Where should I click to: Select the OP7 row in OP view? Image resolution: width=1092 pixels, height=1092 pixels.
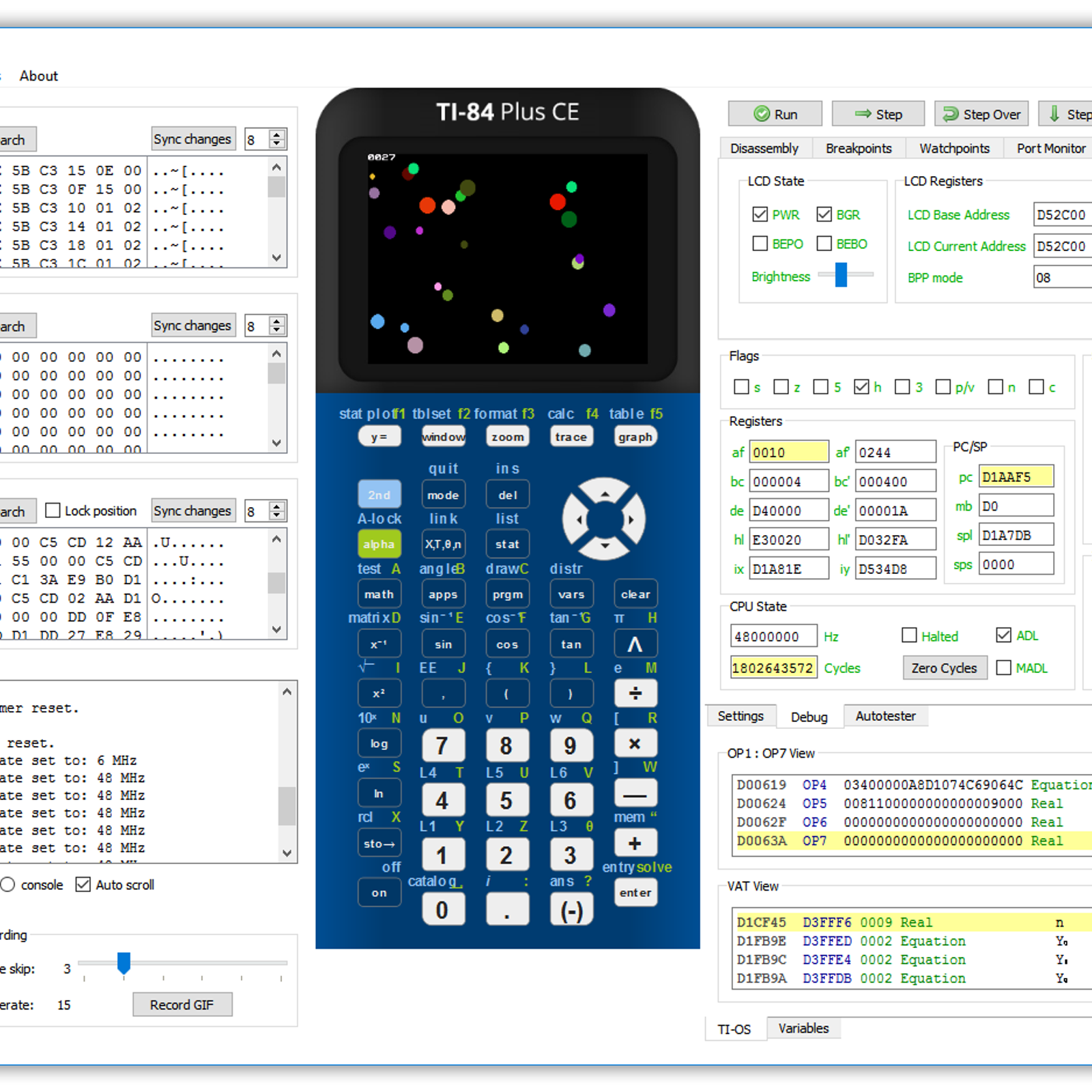(912, 841)
